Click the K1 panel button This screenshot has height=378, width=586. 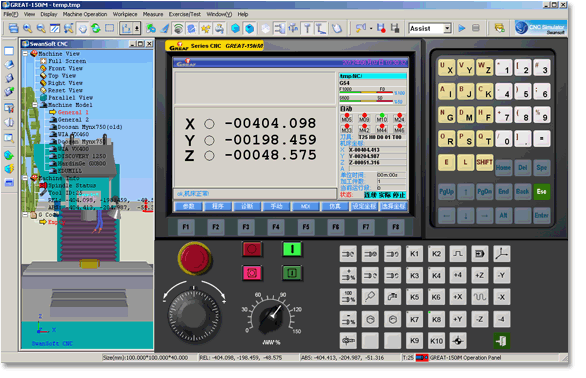(x=414, y=254)
